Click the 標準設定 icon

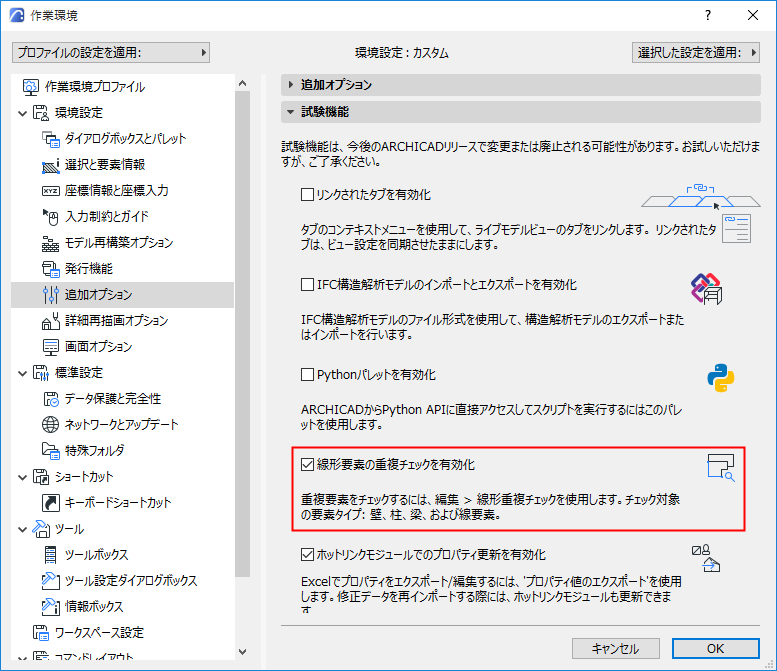click(x=41, y=373)
